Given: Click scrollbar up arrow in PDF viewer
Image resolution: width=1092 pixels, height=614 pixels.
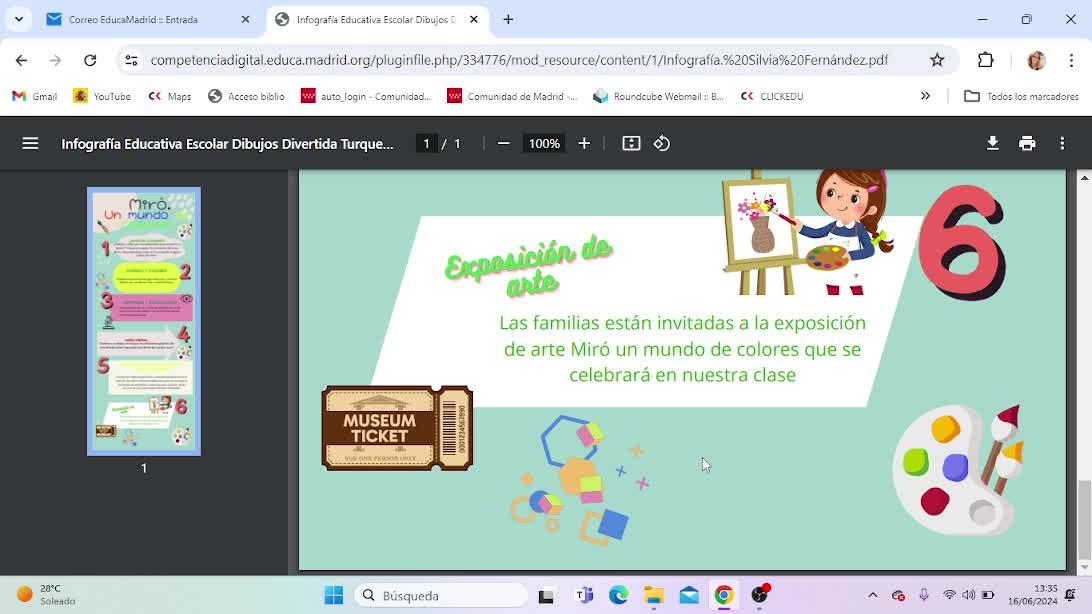Looking at the screenshot, I should tap(1084, 178).
